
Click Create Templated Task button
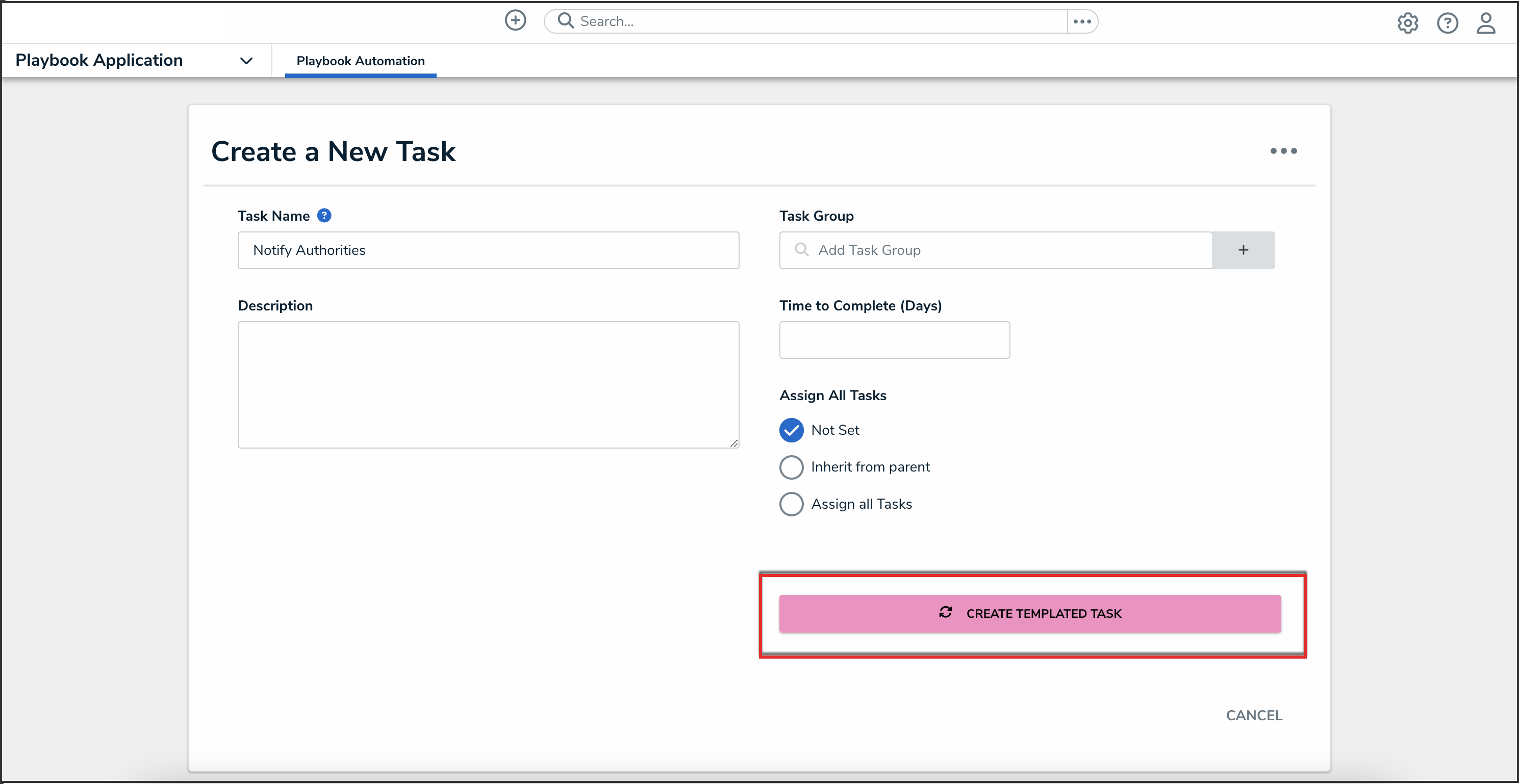pyautogui.click(x=1029, y=614)
